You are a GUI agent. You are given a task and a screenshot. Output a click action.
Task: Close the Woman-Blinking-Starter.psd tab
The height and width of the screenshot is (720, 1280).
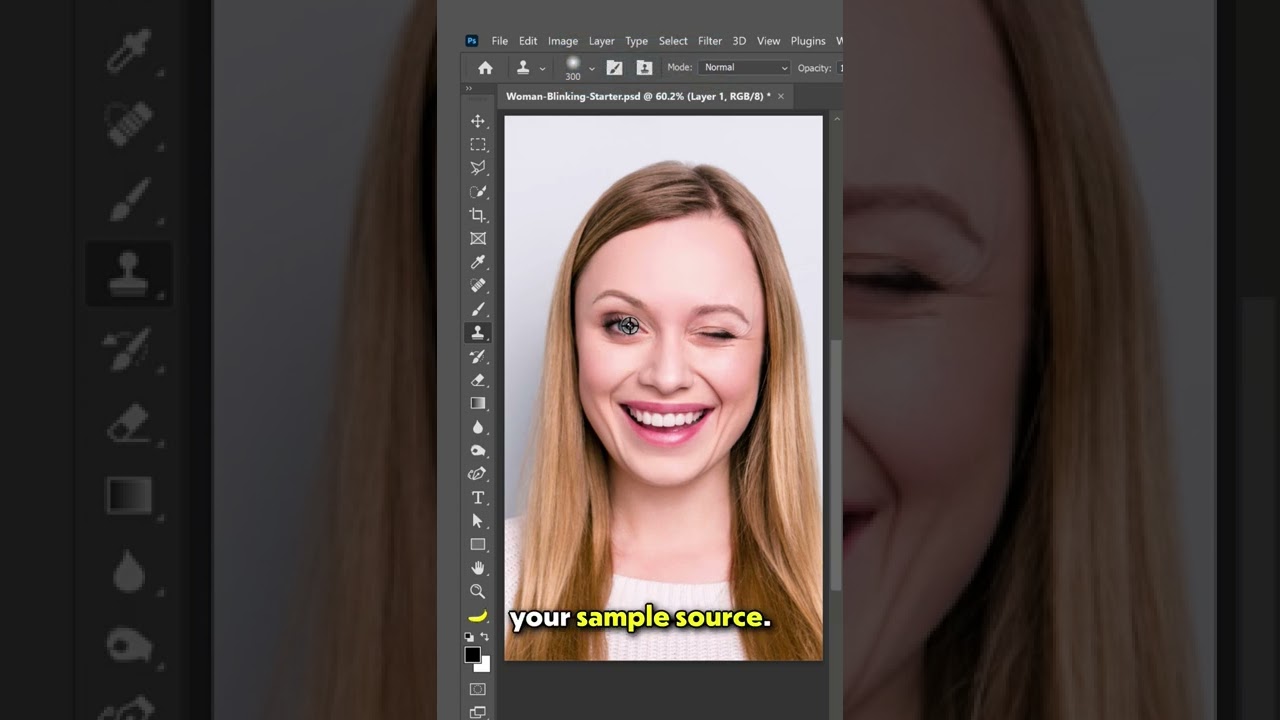[x=781, y=97]
